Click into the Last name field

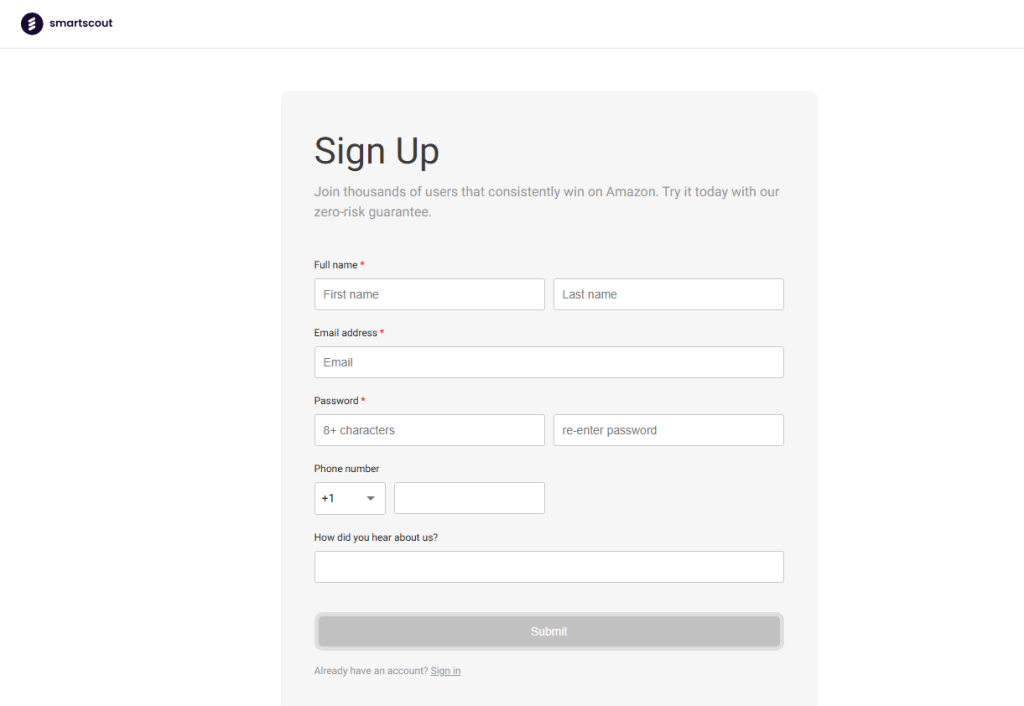668,294
